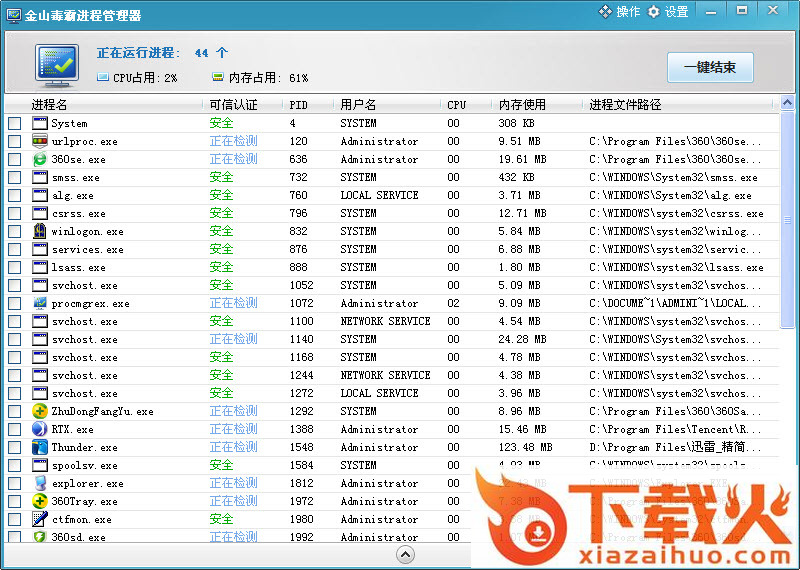Viewport: 800px width, 570px height.
Task: Click the large monitor checkmark icon
Action: tap(57, 65)
